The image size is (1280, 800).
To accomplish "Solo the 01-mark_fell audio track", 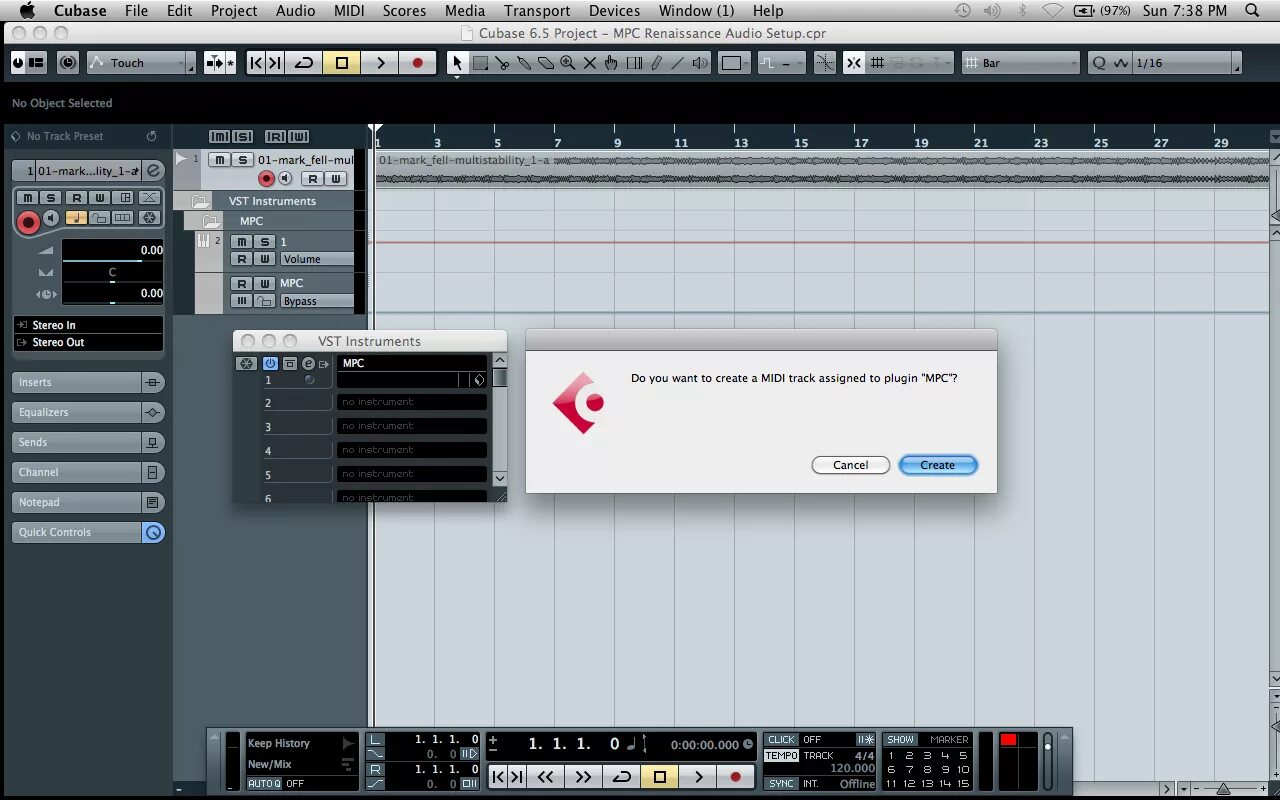I will pyautogui.click(x=242, y=160).
